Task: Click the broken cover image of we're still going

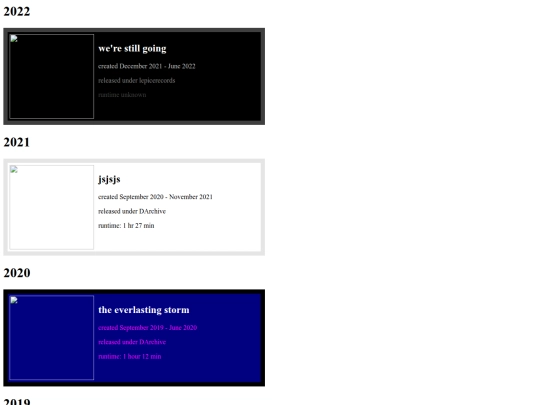Action: point(52,76)
